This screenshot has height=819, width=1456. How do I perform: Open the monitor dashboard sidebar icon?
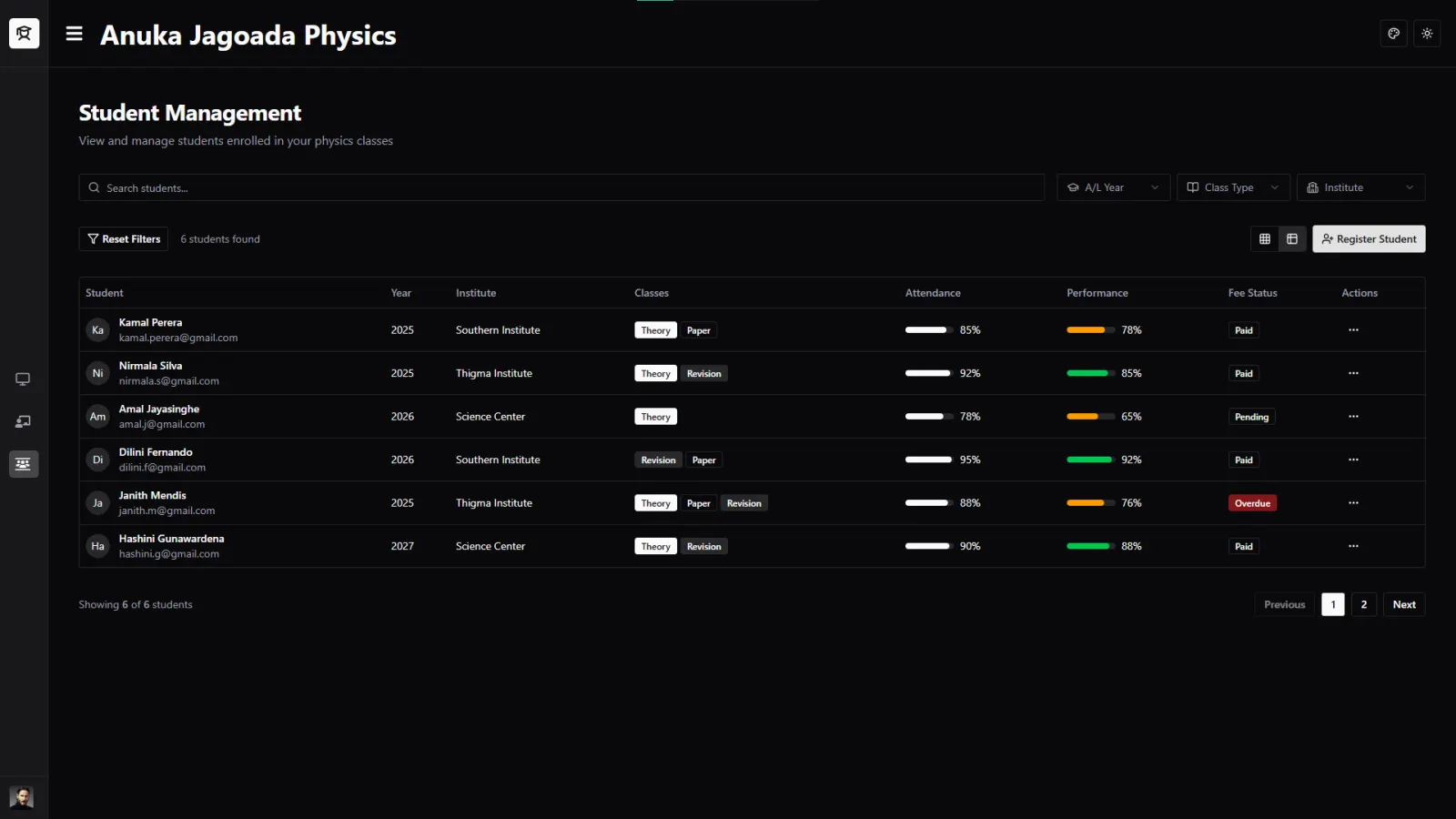[23, 379]
